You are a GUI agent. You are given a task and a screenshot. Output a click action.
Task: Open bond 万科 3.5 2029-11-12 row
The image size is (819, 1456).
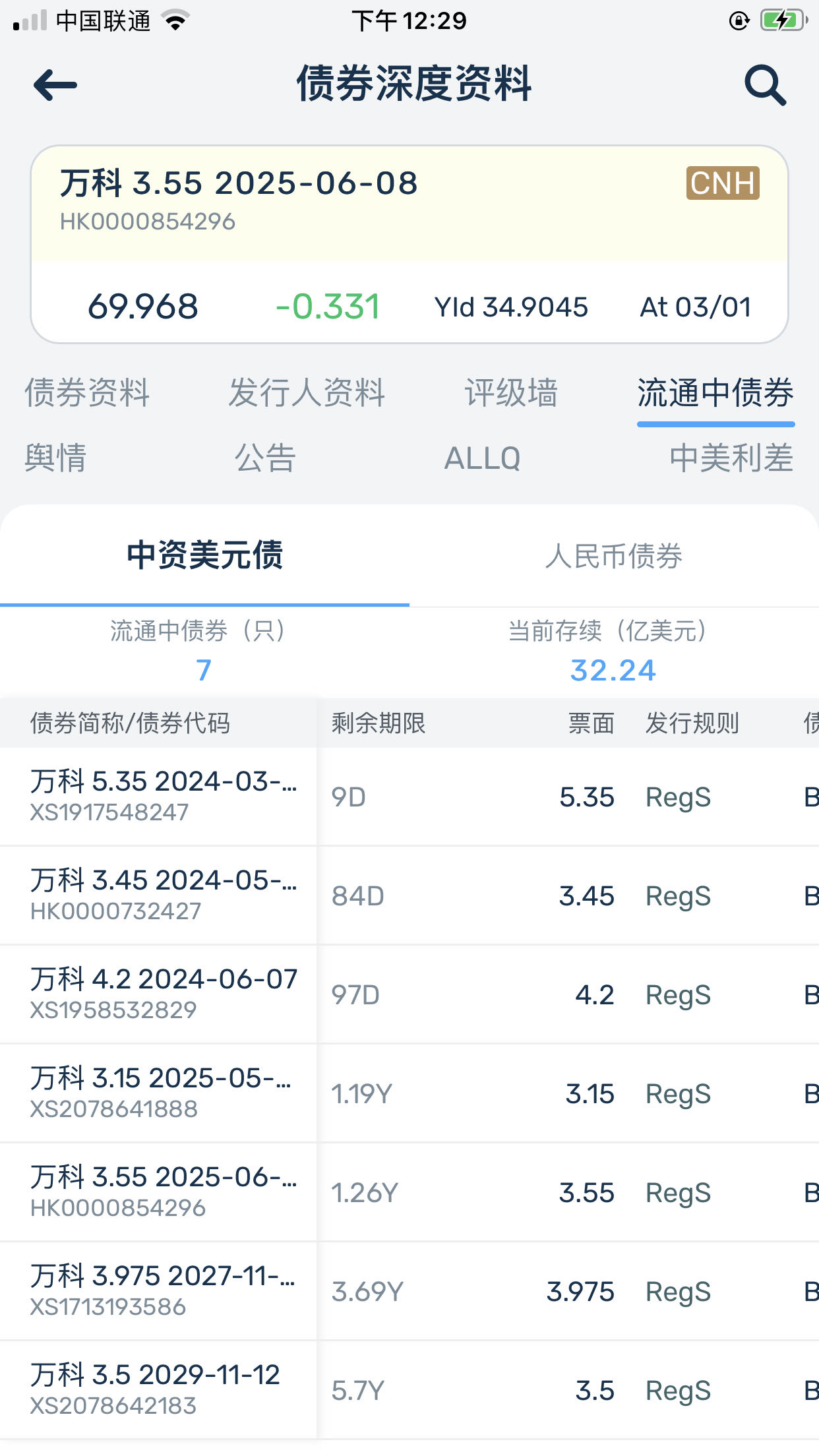[x=156, y=1389]
